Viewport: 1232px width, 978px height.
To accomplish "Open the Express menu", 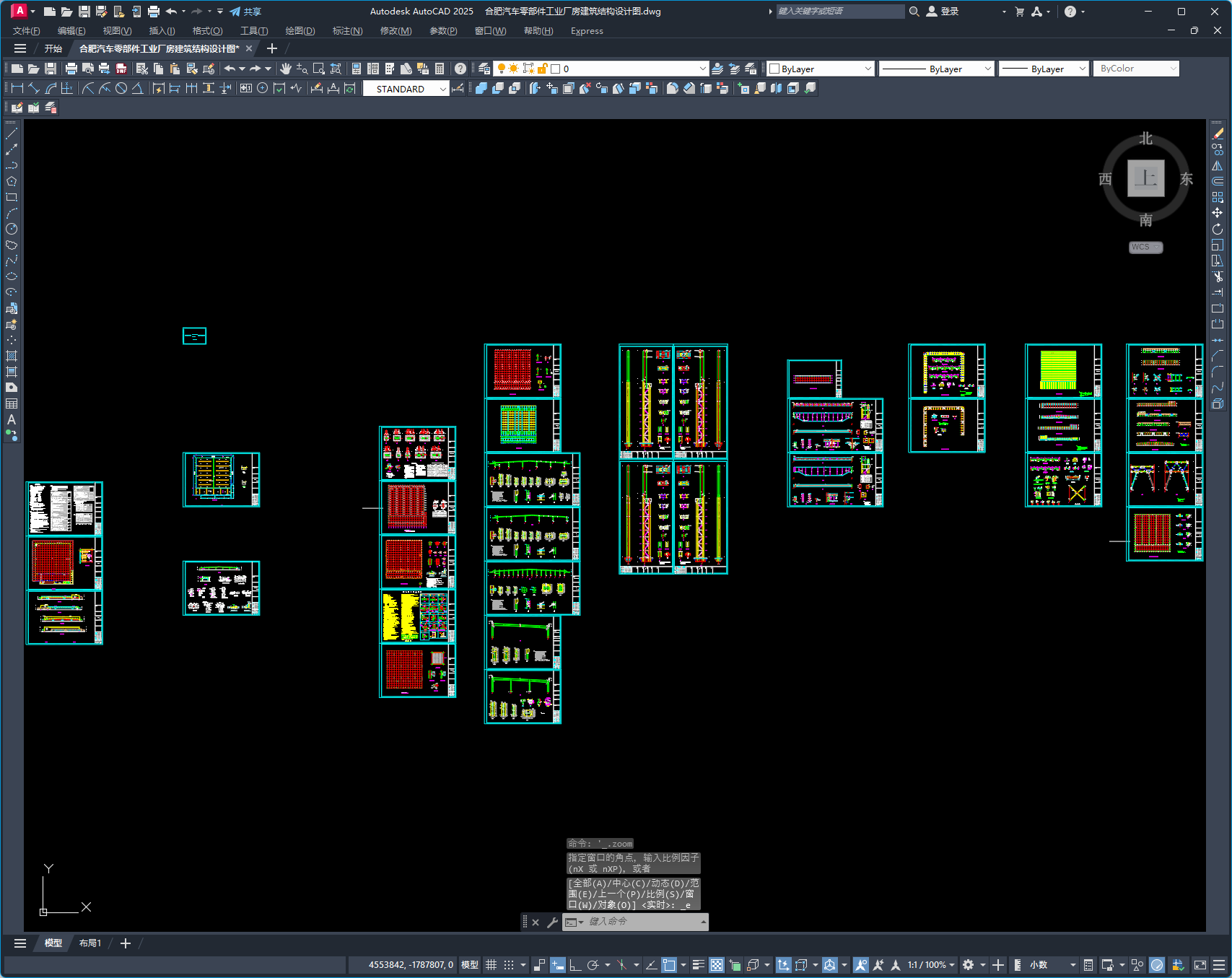I will point(587,31).
